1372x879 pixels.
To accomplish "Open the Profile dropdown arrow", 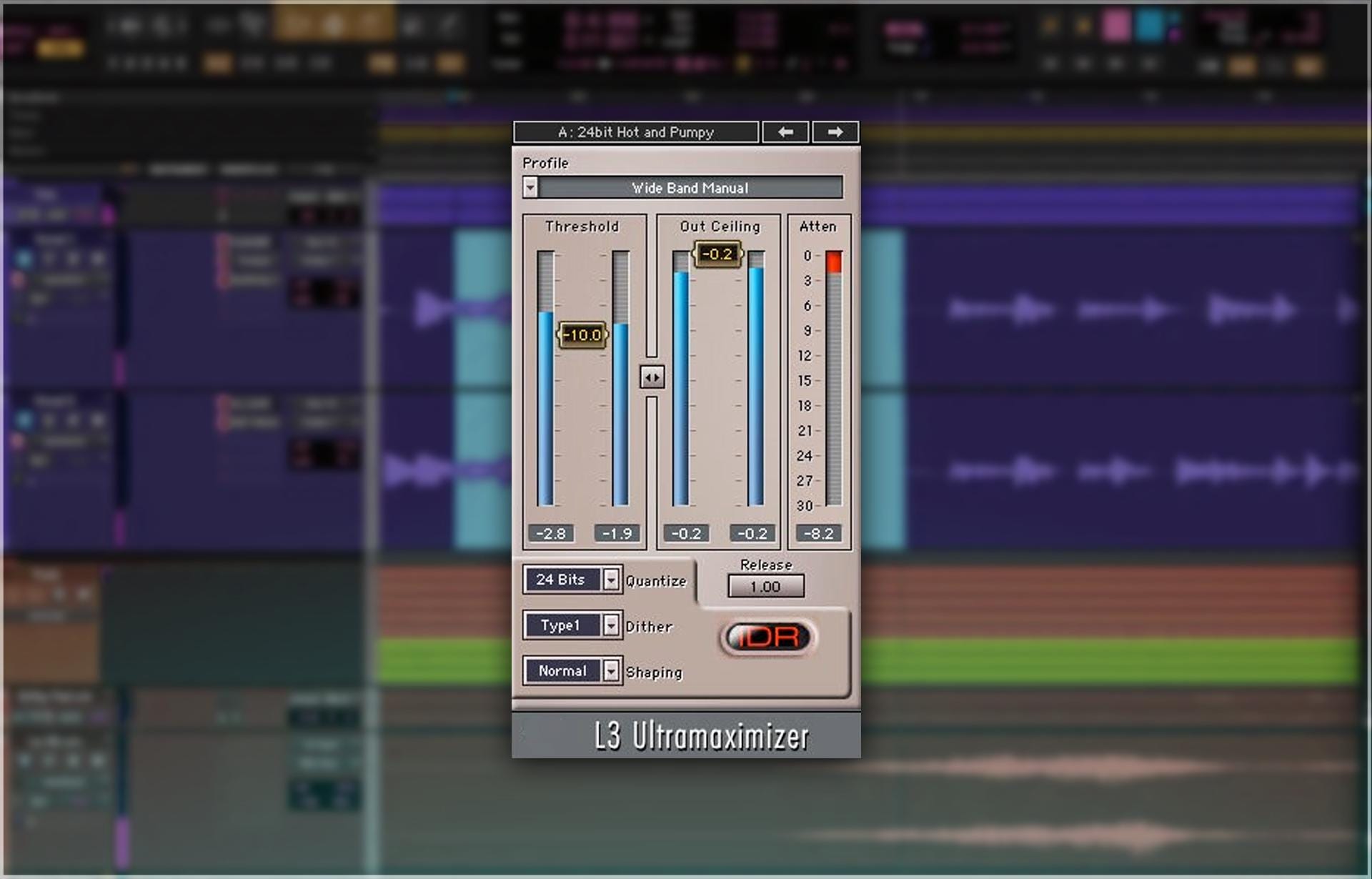I will [x=530, y=188].
